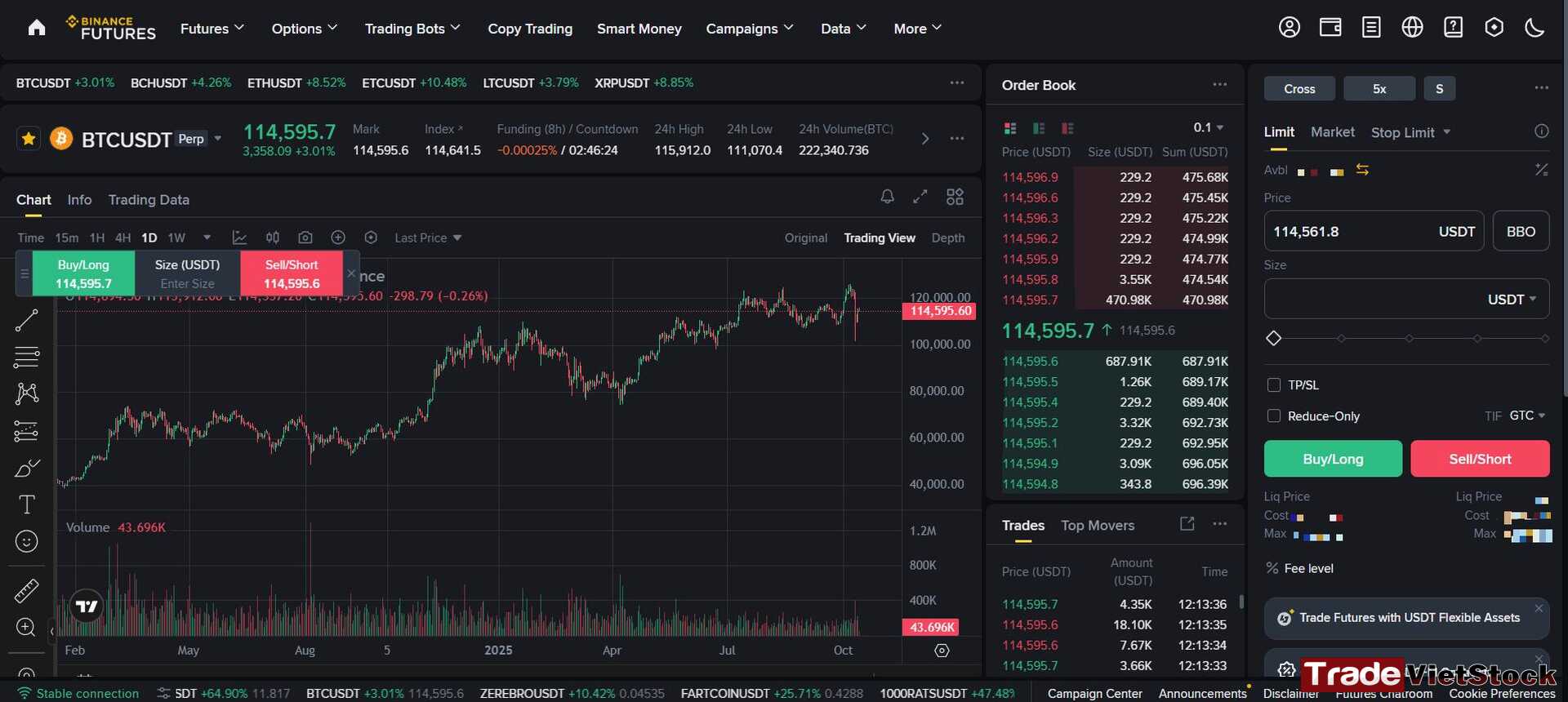Switch chart to Original view

806,238
